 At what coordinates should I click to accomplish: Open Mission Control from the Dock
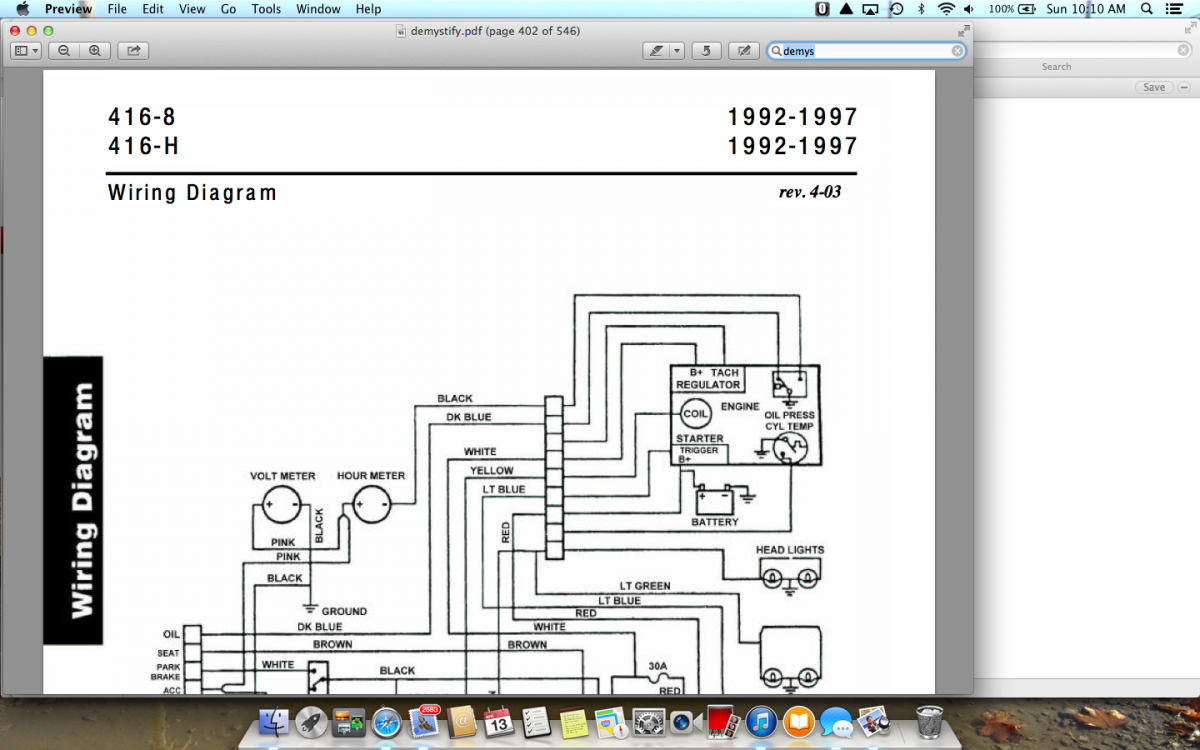point(349,722)
